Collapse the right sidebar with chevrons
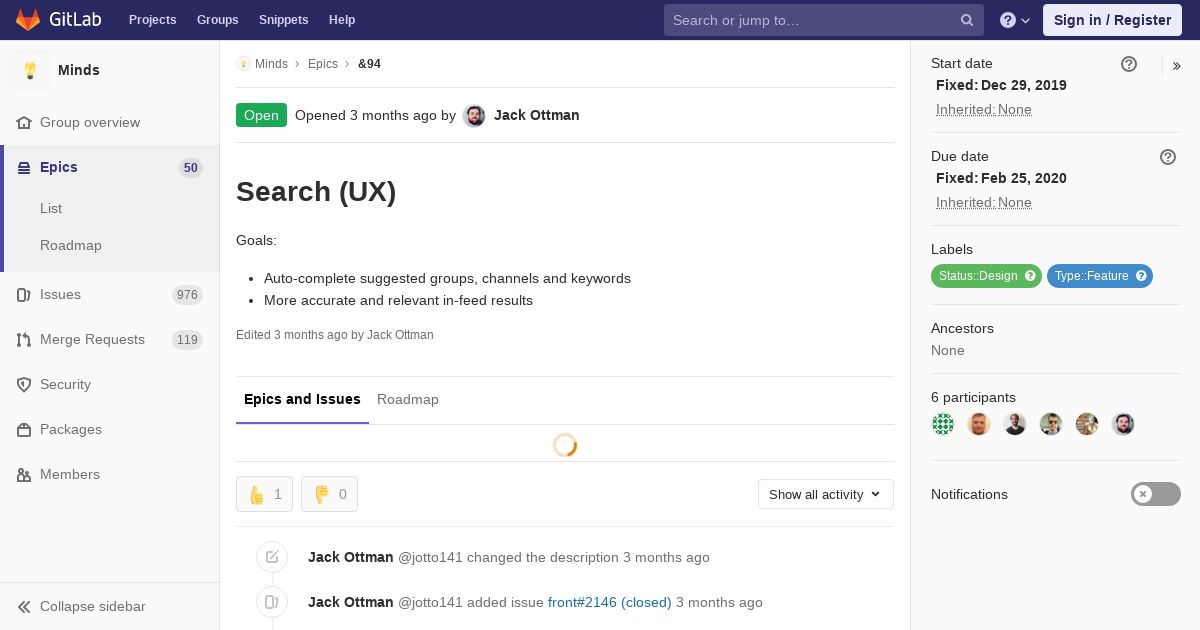This screenshot has height=630, width=1200. click(1177, 66)
